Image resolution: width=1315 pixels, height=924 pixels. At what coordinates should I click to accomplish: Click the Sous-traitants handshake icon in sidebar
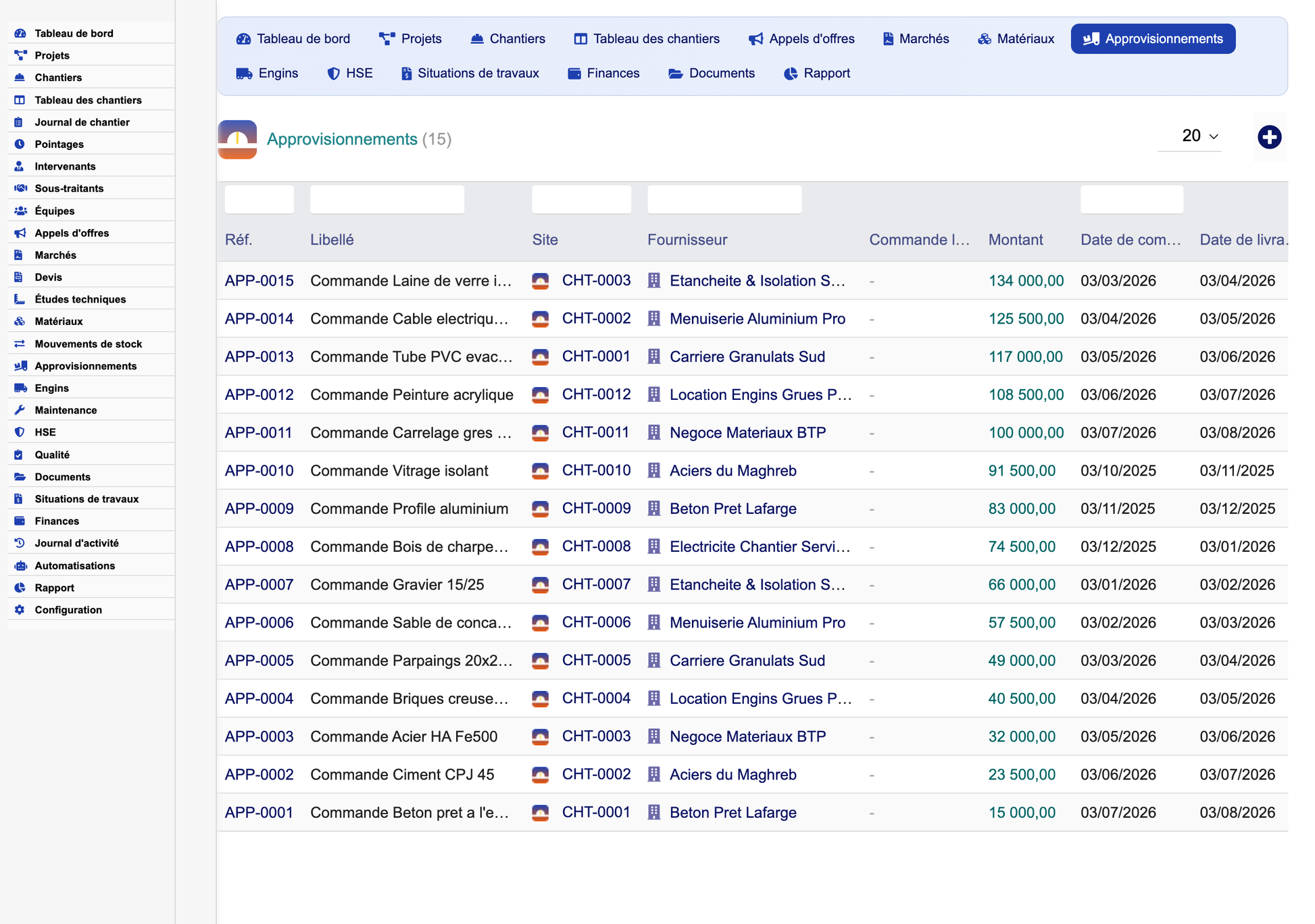click(20, 188)
